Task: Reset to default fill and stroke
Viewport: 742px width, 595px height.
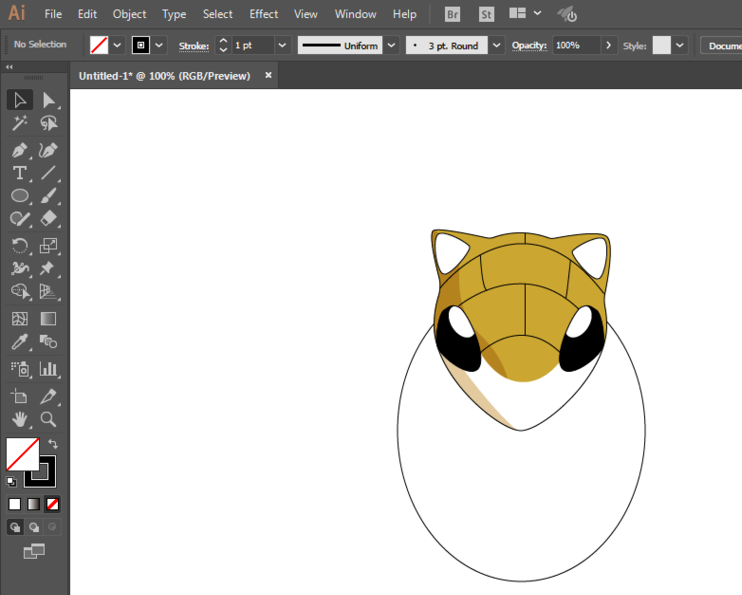Action: point(11,482)
